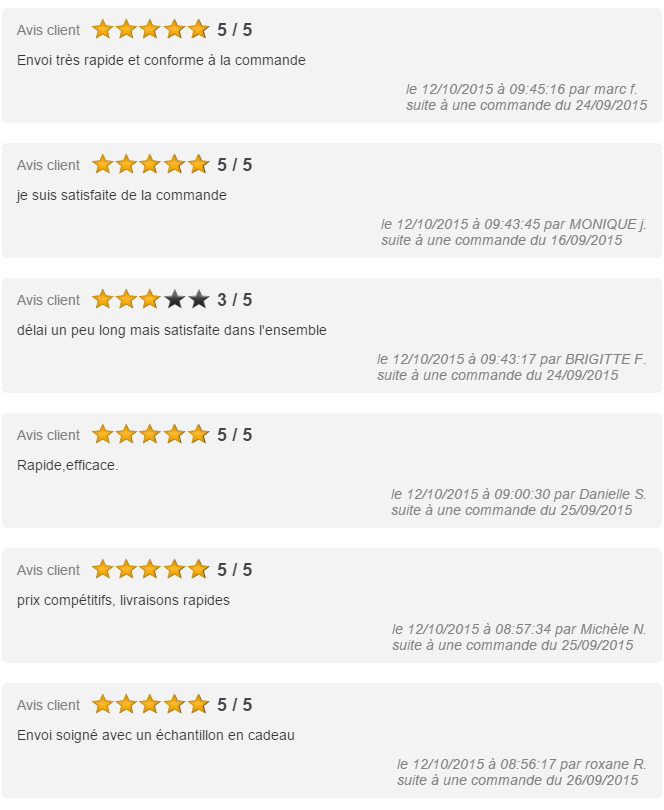The height and width of the screenshot is (810, 664).
Task: Click the first gold star in marc f.'s review
Action: (102, 29)
